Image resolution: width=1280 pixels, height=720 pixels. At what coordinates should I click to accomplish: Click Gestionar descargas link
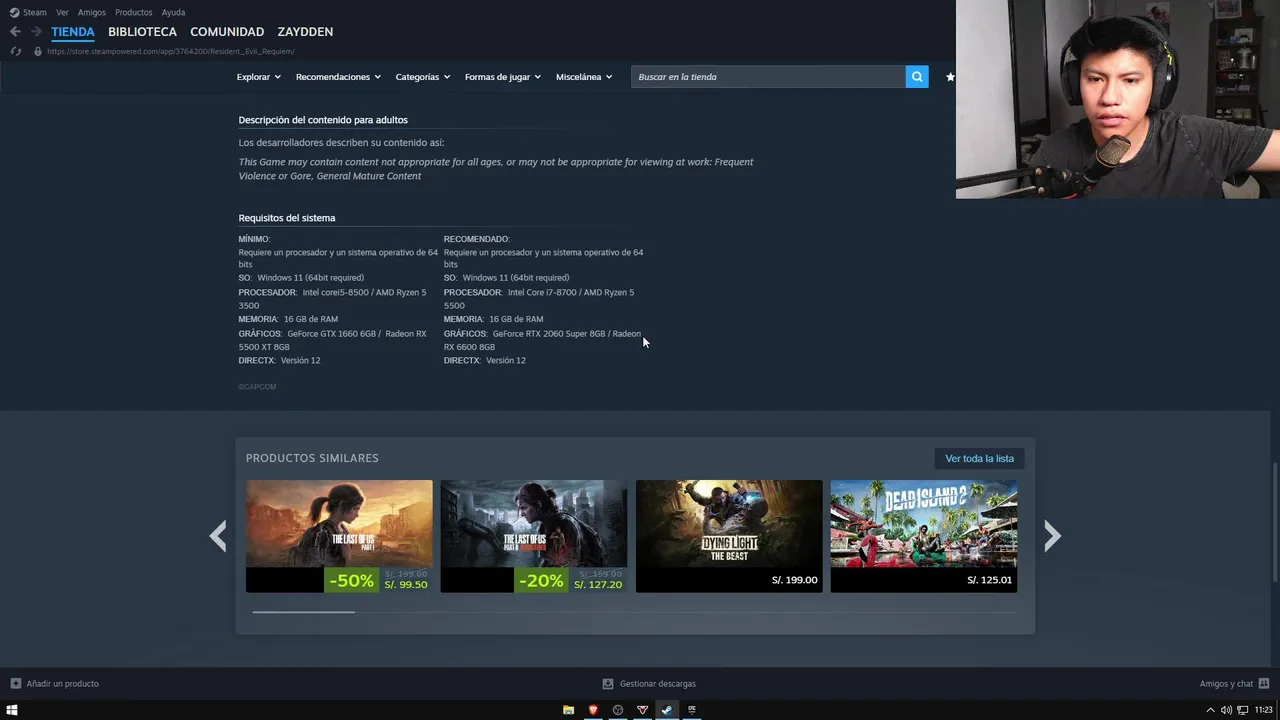658,684
